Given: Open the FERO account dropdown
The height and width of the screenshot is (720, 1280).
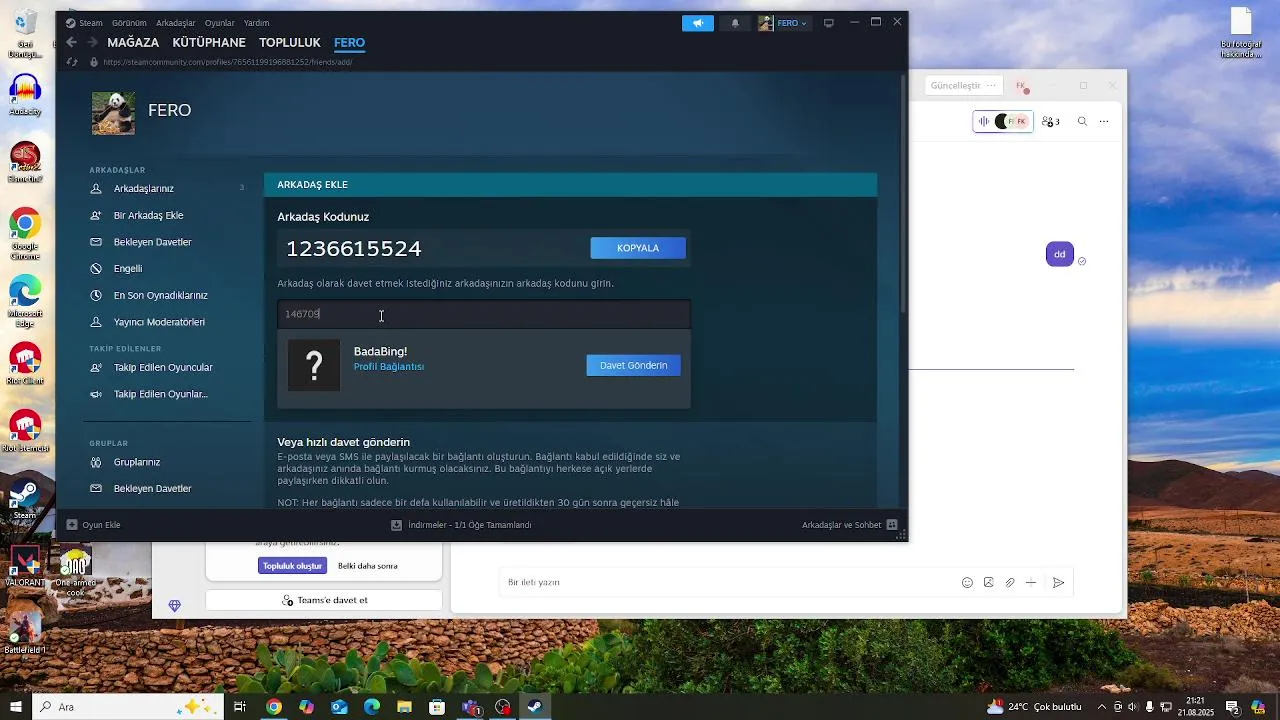Looking at the screenshot, I should (783, 23).
